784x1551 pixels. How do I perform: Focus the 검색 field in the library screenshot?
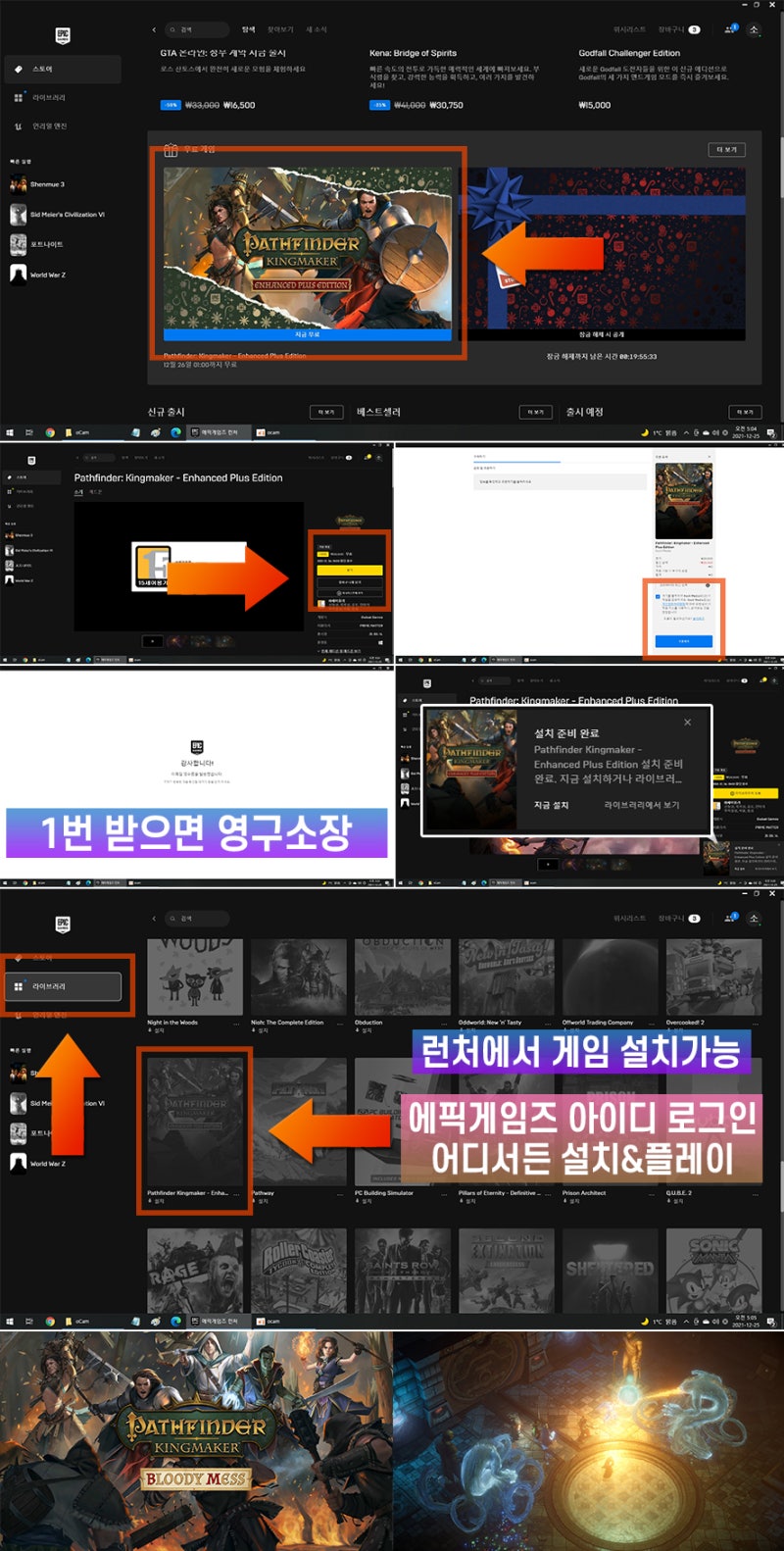tap(196, 919)
